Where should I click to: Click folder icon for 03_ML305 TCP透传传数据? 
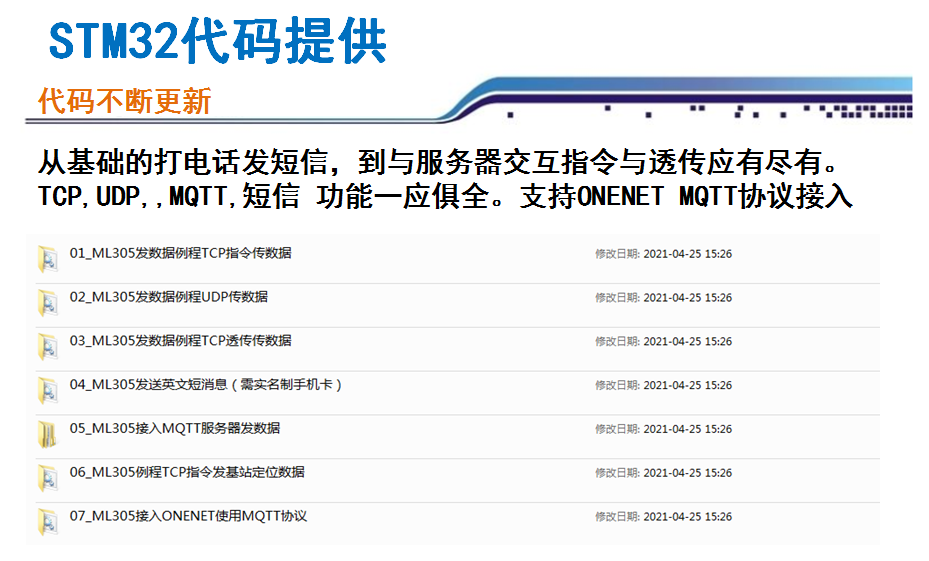[x=47, y=347]
